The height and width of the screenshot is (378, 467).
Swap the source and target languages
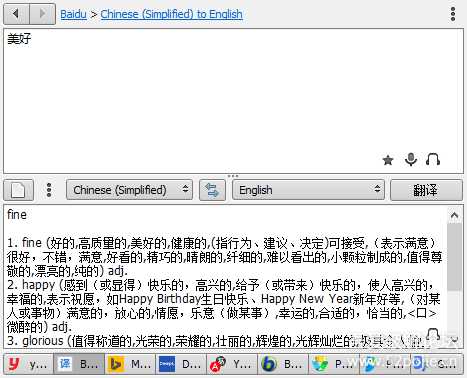pyautogui.click(x=212, y=190)
